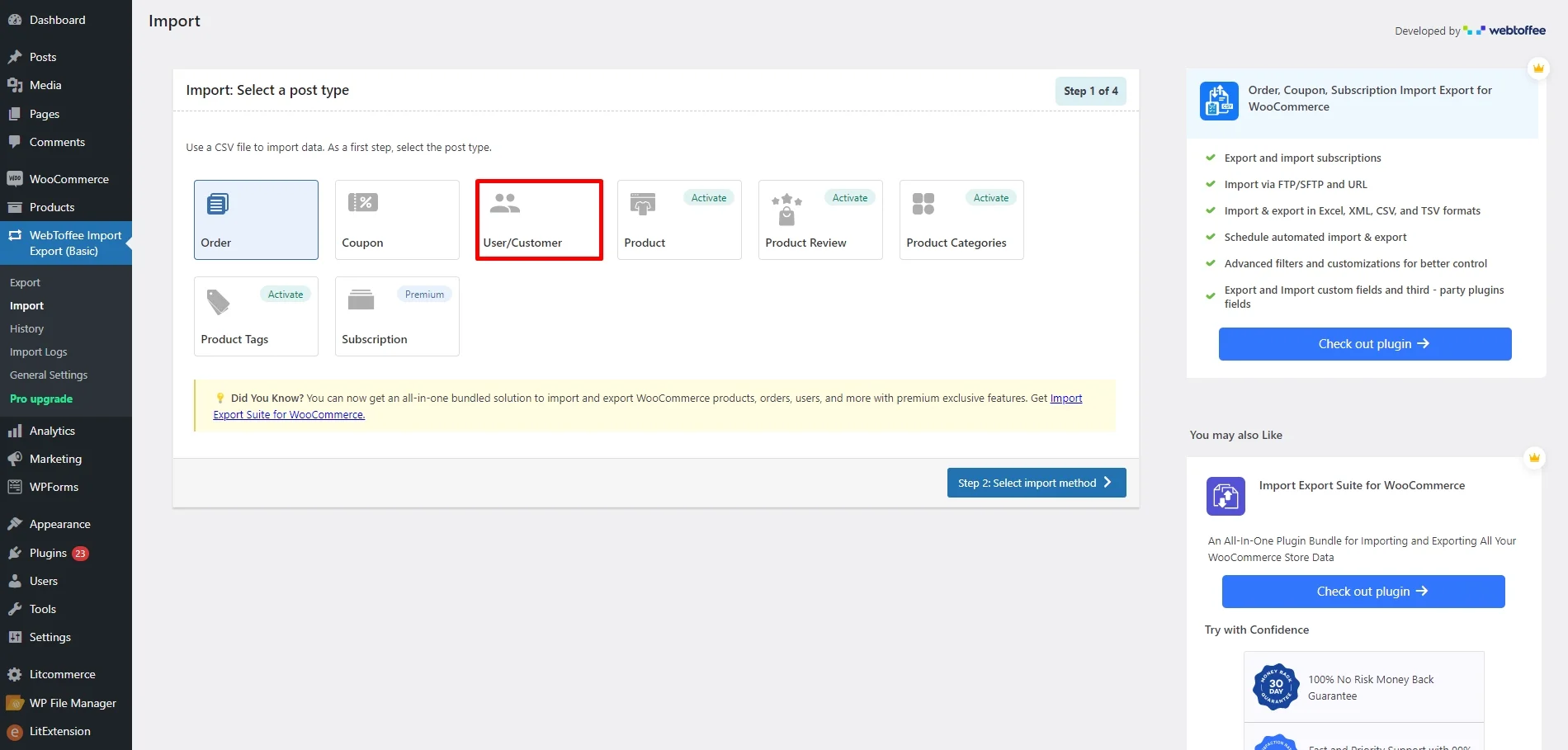Open History submenu item
Image resolution: width=1568 pixels, height=750 pixels.
pos(26,328)
